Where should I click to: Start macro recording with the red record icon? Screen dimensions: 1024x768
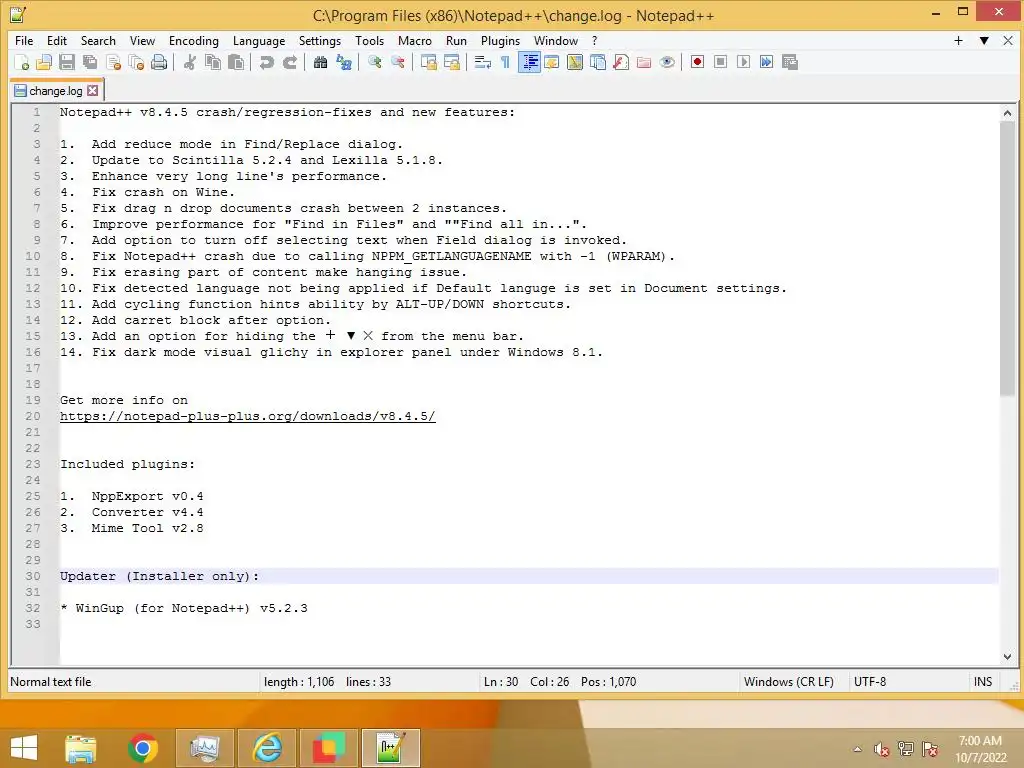(697, 62)
